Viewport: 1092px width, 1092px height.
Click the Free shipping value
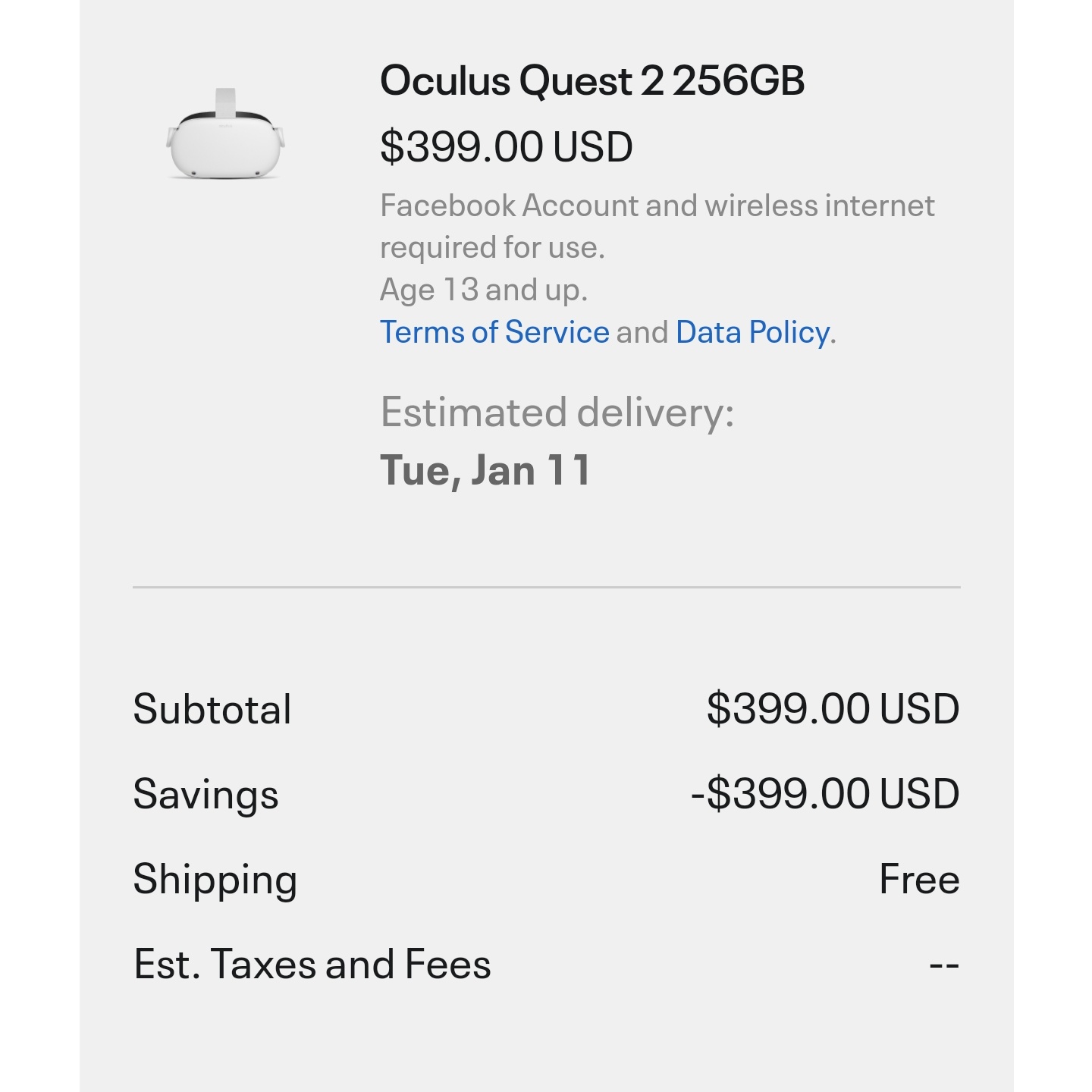[x=920, y=879]
